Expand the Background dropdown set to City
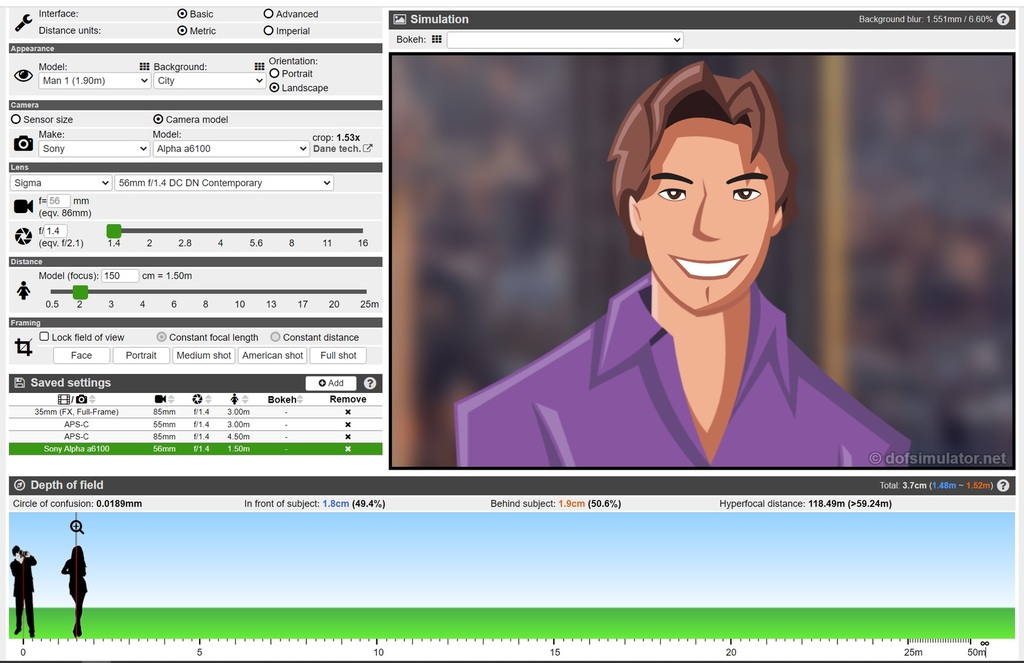Screen dimensions: 1024x663 coord(209,81)
